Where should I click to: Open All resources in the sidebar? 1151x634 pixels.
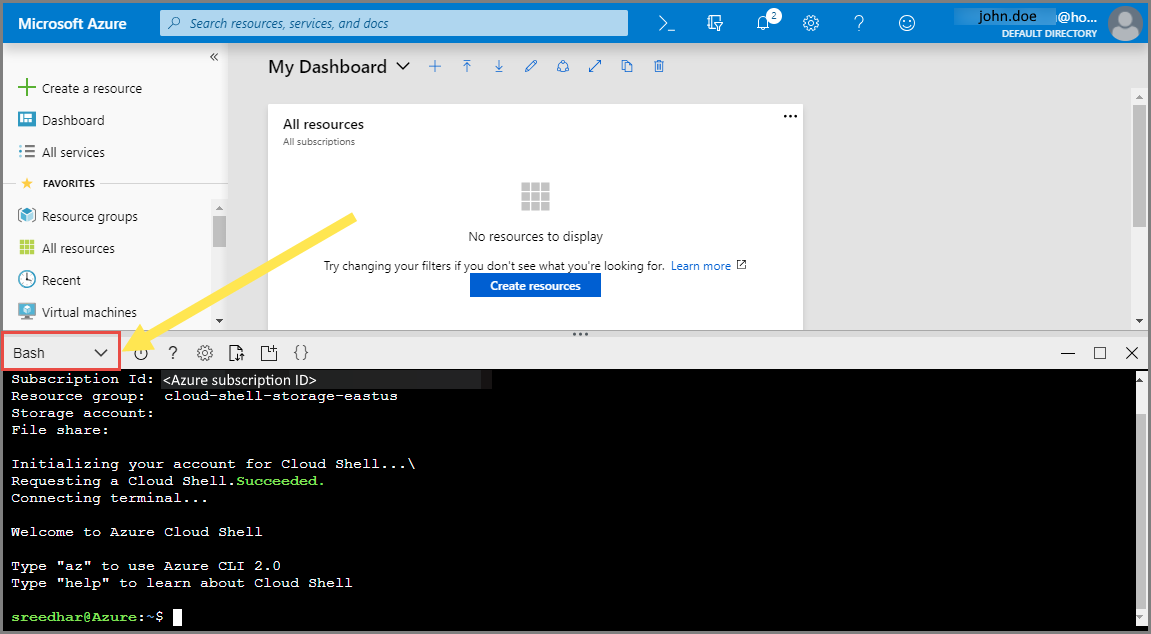coord(67,248)
